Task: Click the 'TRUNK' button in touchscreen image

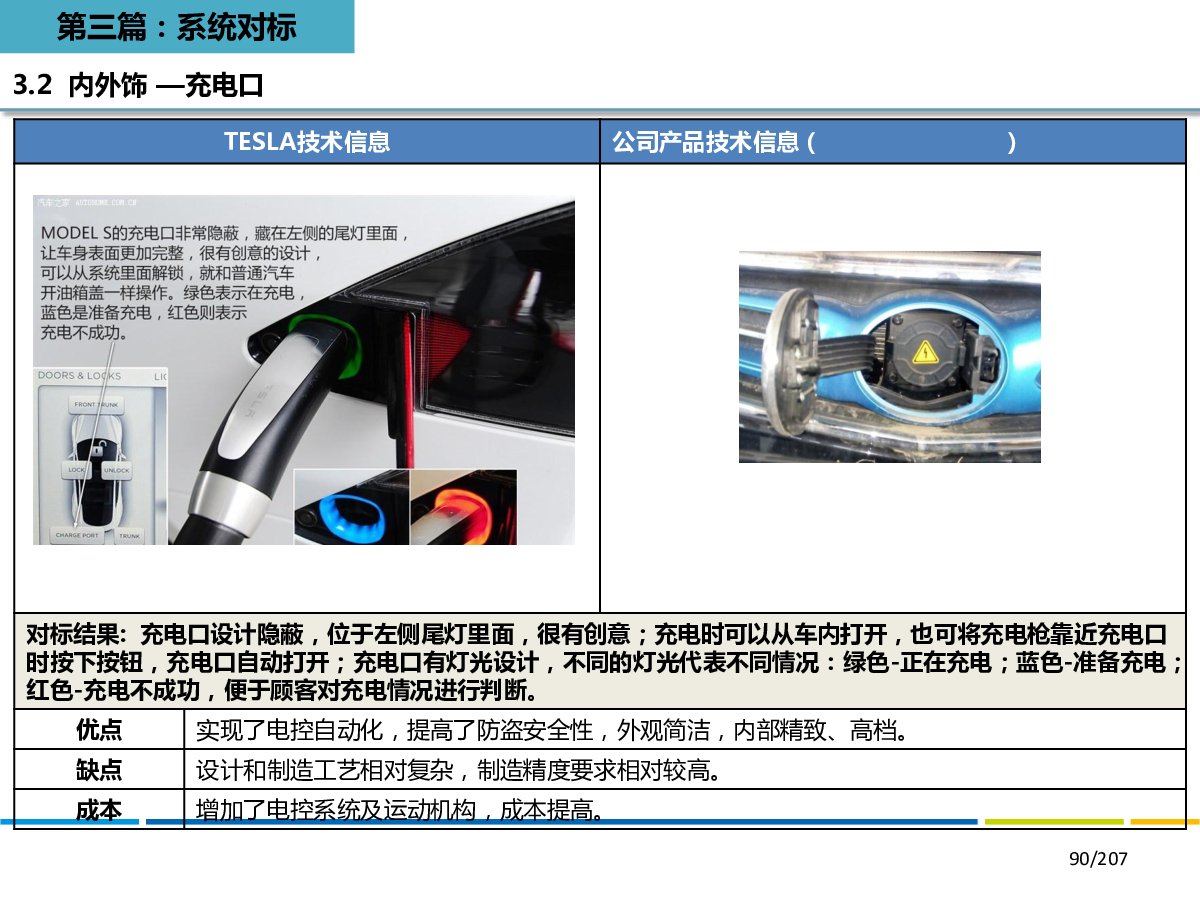Action: [x=129, y=536]
